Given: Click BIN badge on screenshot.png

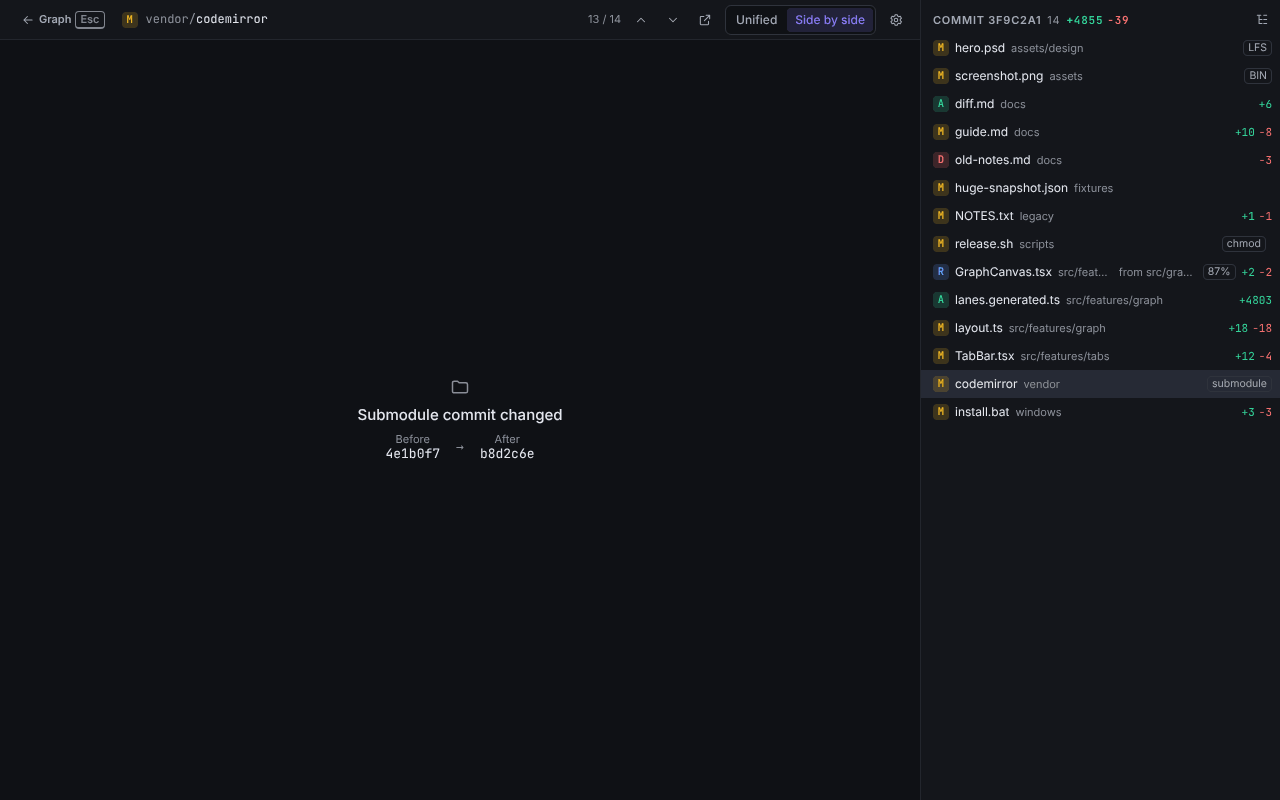Looking at the screenshot, I should click(x=1258, y=76).
